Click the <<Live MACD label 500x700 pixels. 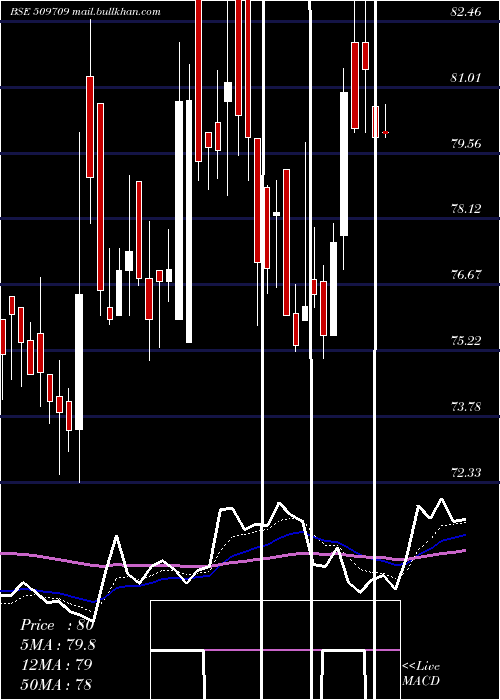pos(421,673)
